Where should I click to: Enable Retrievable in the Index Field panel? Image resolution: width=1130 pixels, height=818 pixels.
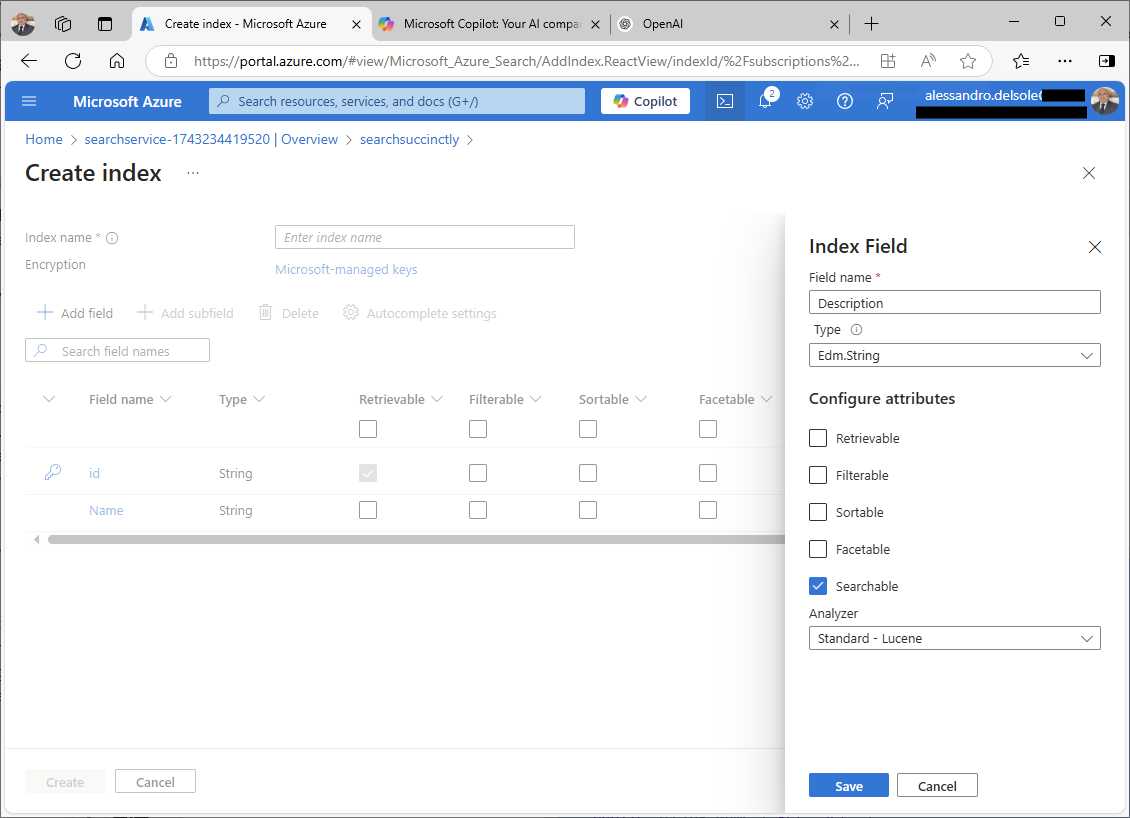[818, 437]
